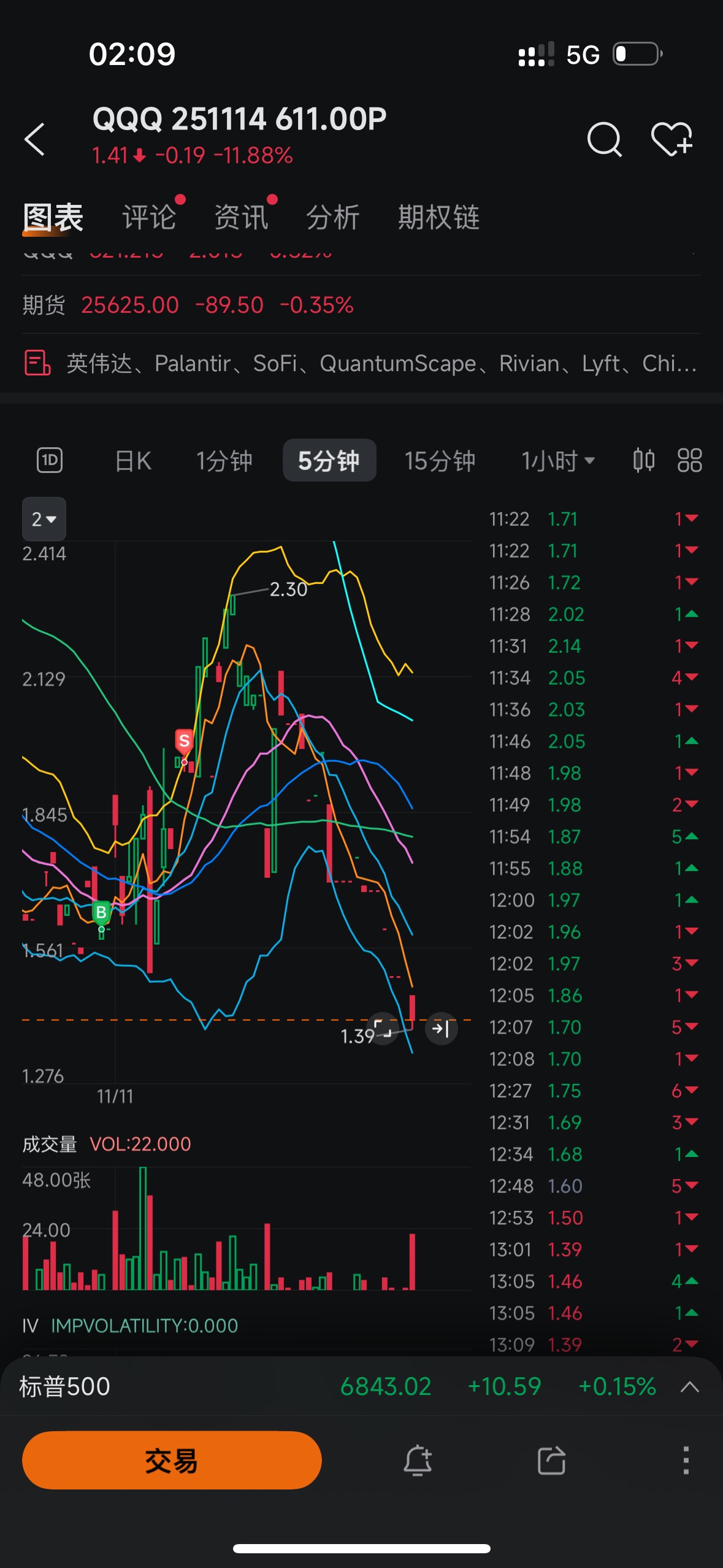
Task: Open candlestick chart style icon
Action: pos(643,460)
